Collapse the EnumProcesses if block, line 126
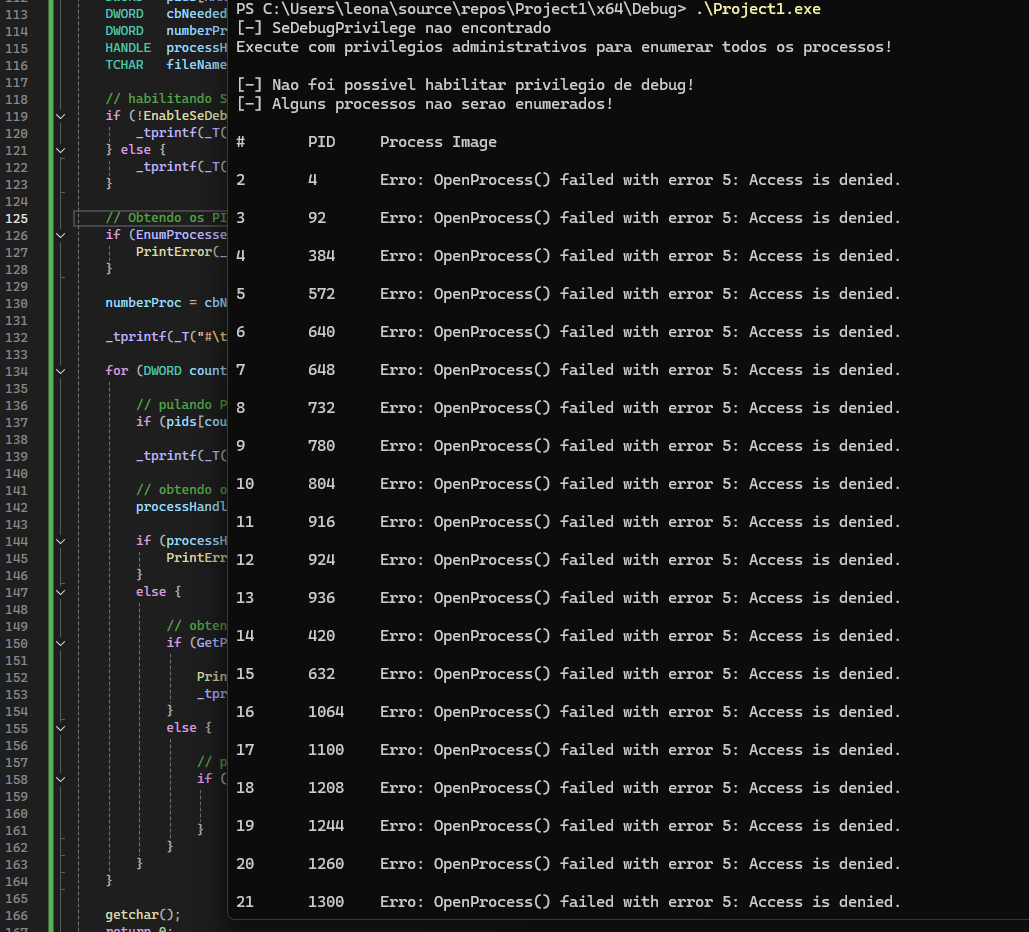Viewport: 1029px width, 932px height. click(x=61, y=235)
